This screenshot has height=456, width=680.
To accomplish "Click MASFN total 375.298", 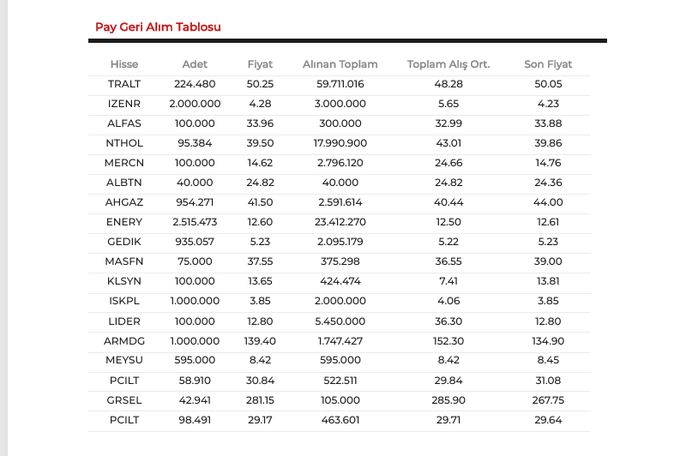I will [x=340, y=262].
